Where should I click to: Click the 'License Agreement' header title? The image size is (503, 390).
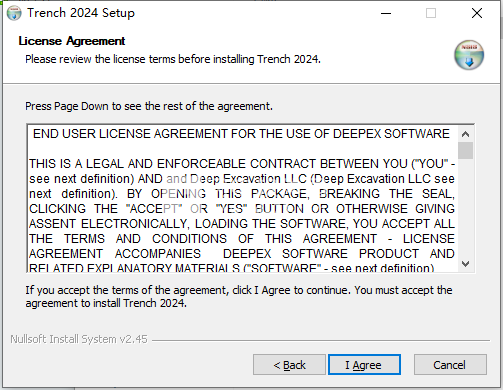pyautogui.click(x=72, y=41)
